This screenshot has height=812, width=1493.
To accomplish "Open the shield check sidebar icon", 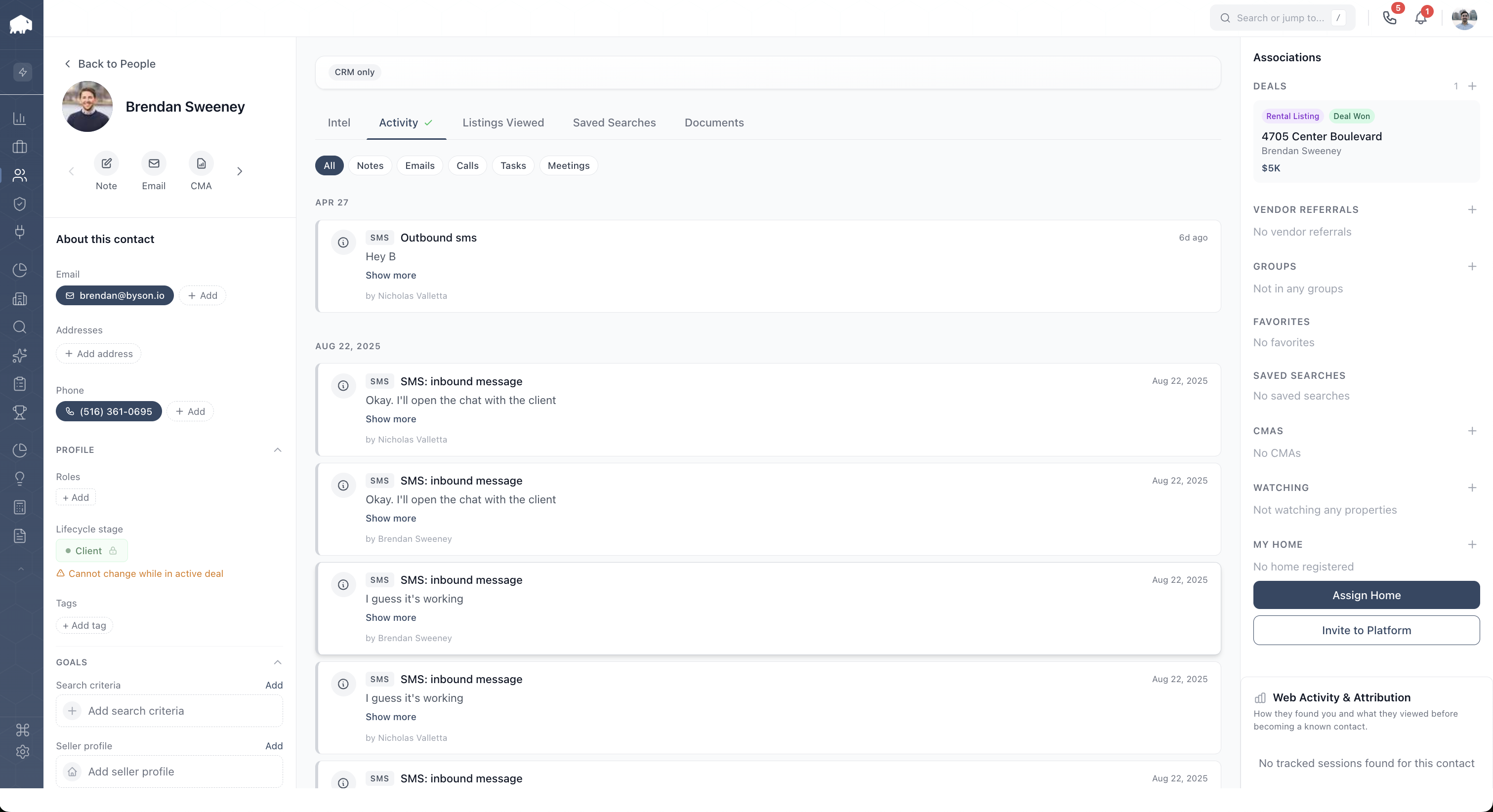I will coord(20,203).
